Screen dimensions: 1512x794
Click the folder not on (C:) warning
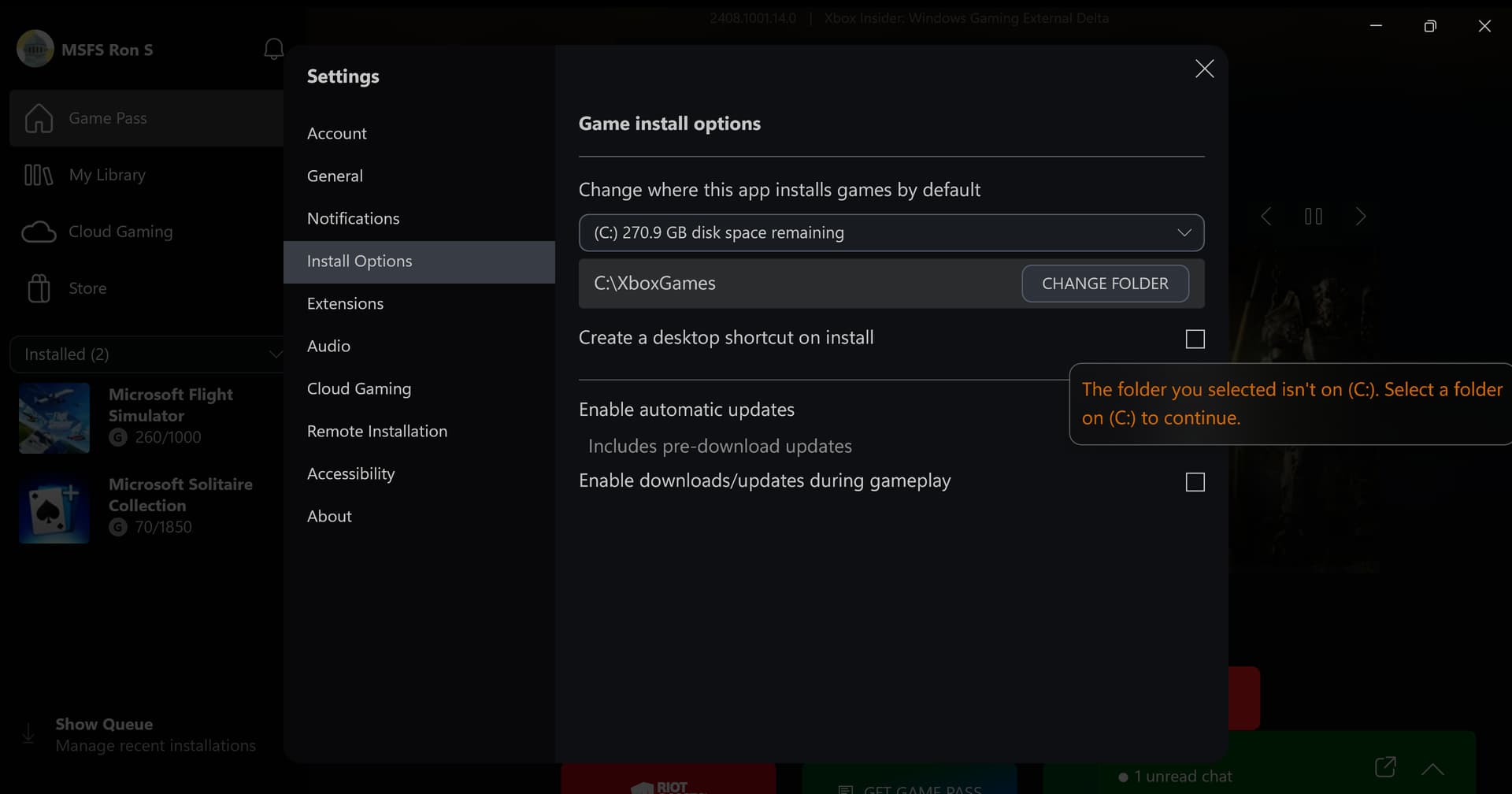(x=1291, y=404)
